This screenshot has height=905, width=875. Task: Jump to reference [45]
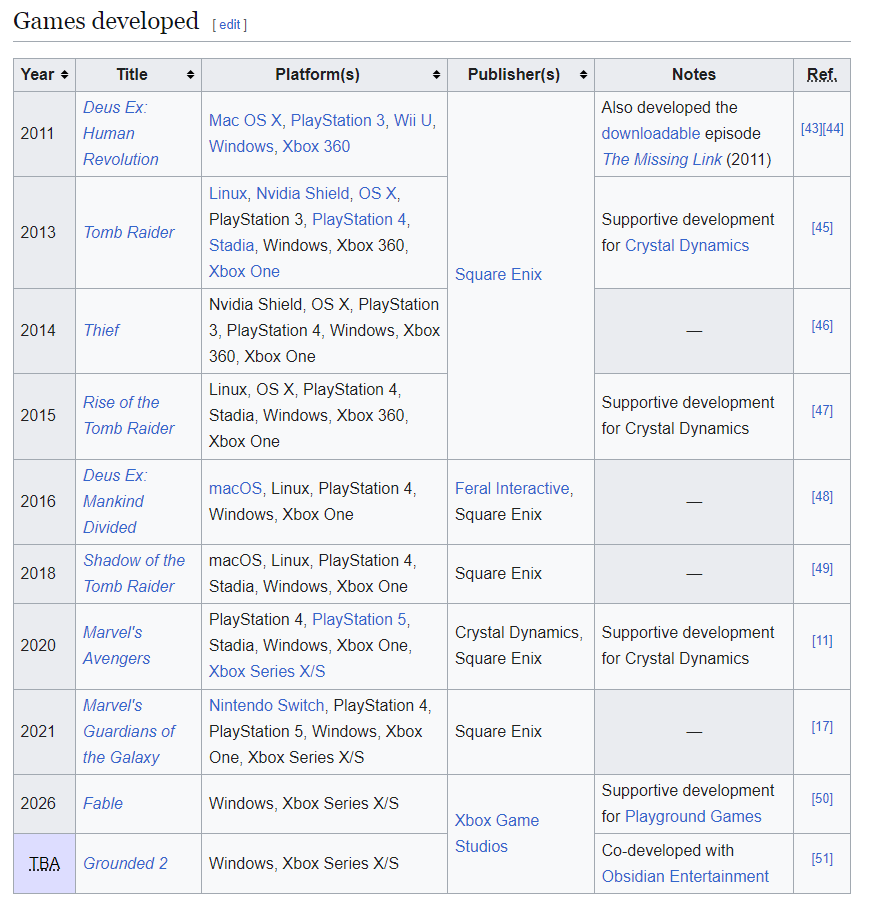[822, 227]
